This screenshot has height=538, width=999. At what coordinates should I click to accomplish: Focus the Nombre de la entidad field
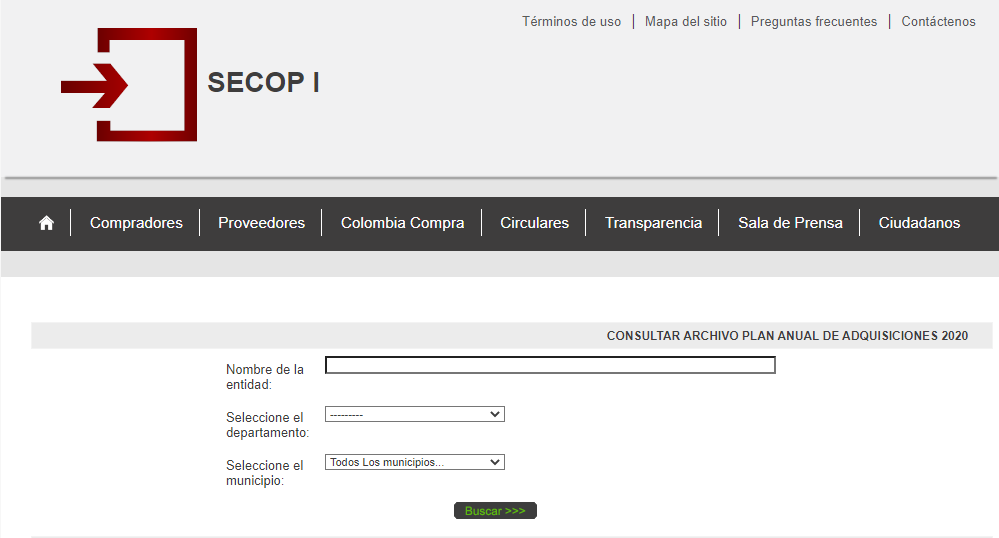coord(550,365)
